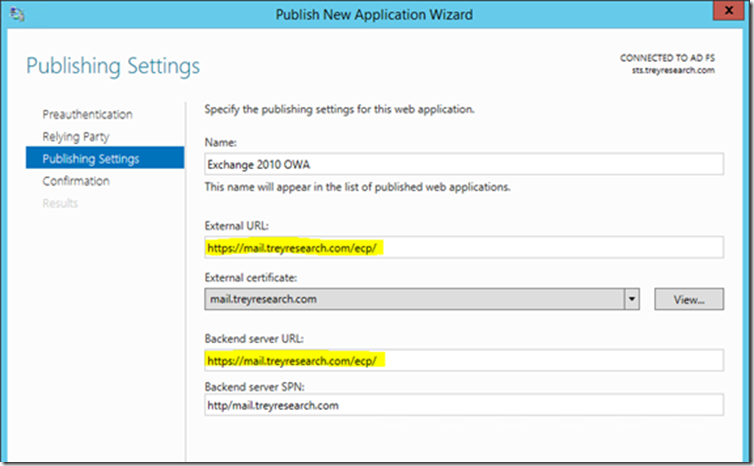The image size is (754, 466).
Task: Go to the Preauthentication step
Action: 88,114
